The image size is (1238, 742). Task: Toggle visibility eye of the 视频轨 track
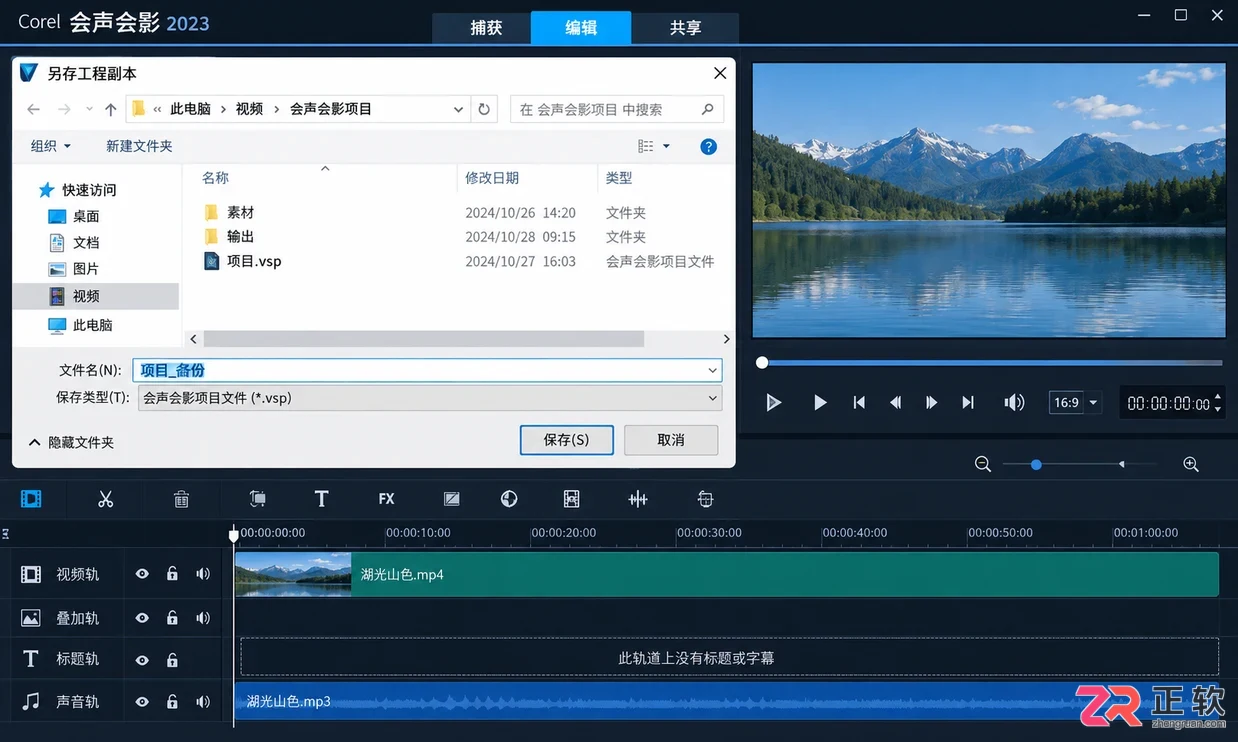(x=142, y=574)
